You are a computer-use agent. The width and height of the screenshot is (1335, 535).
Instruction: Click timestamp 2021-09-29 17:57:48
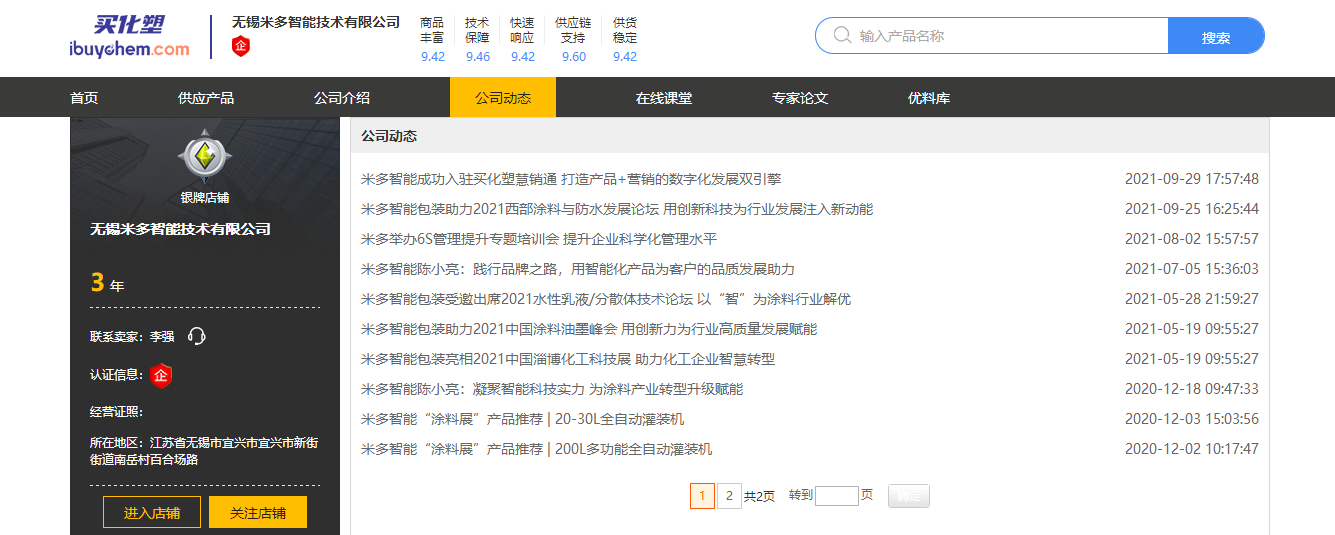(x=1192, y=179)
